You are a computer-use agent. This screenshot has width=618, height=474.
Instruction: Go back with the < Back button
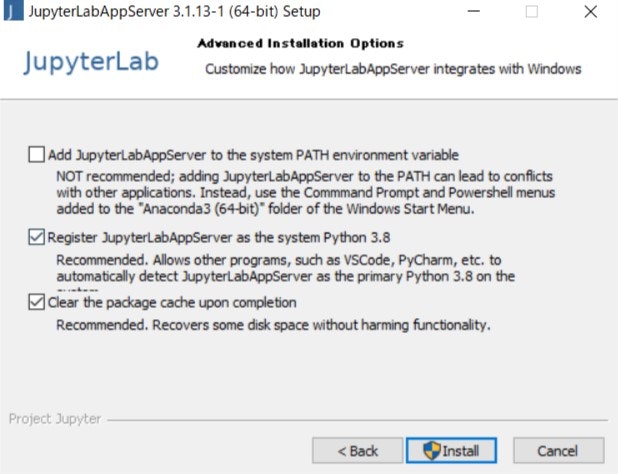(x=357, y=450)
